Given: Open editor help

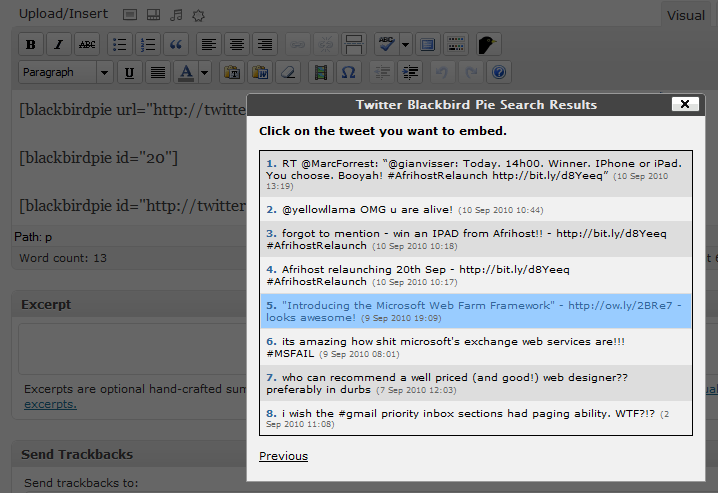Looking at the screenshot, I should [499, 72].
